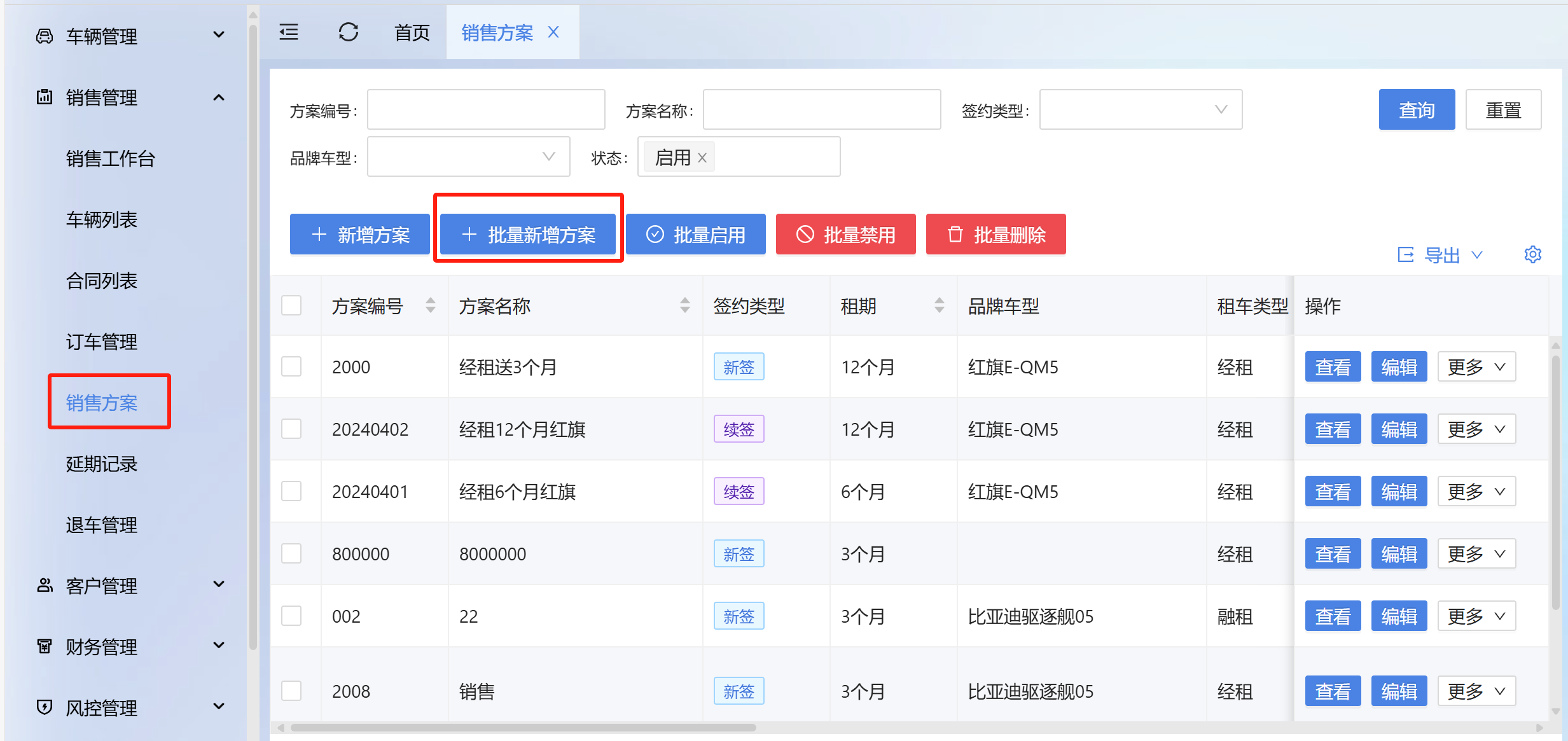Open table column settings gear icon
This screenshot has height=741, width=1568.
(x=1532, y=254)
